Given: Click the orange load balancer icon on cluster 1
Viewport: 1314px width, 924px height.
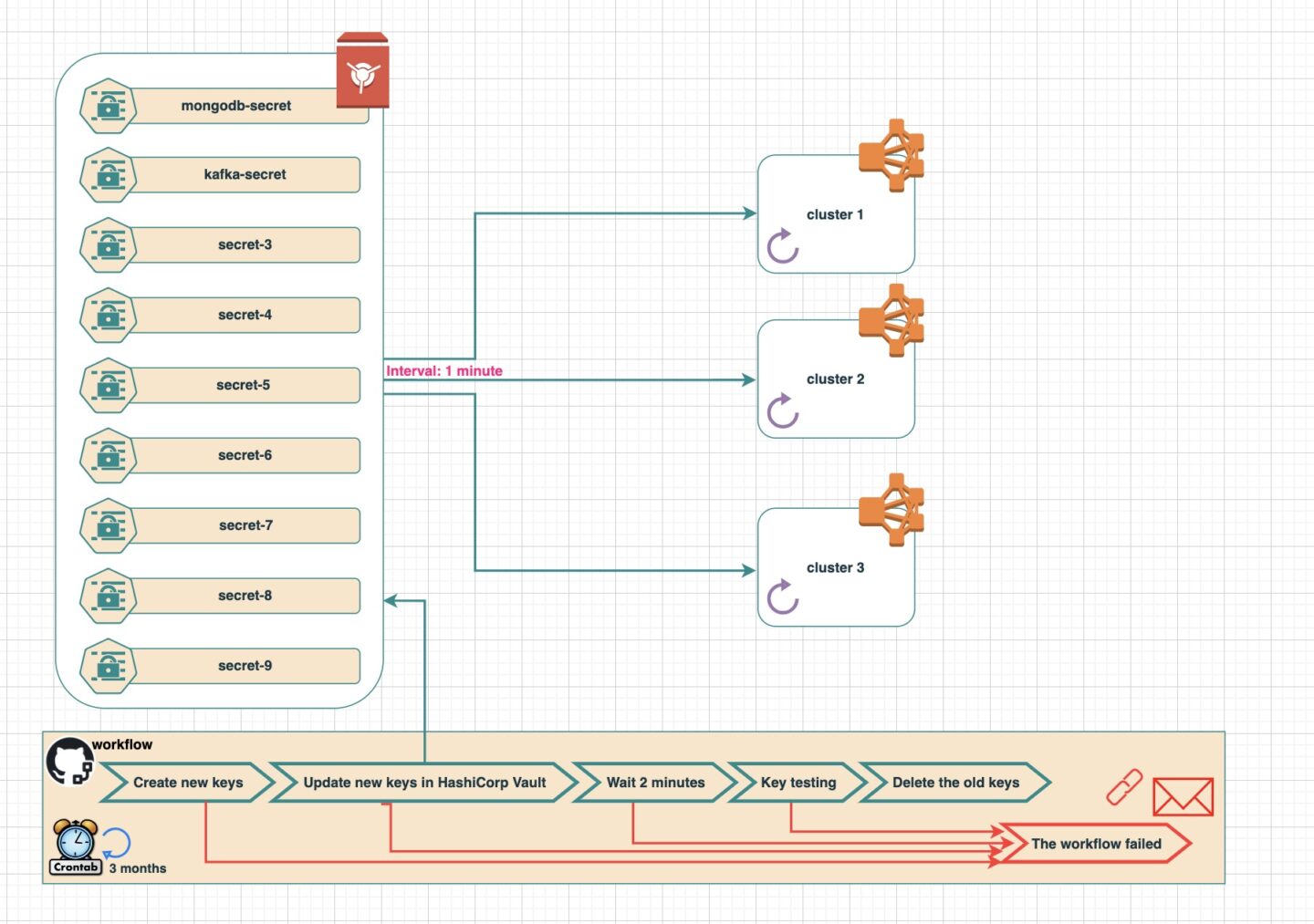Looking at the screenshot, I should [x=892, y=155].
